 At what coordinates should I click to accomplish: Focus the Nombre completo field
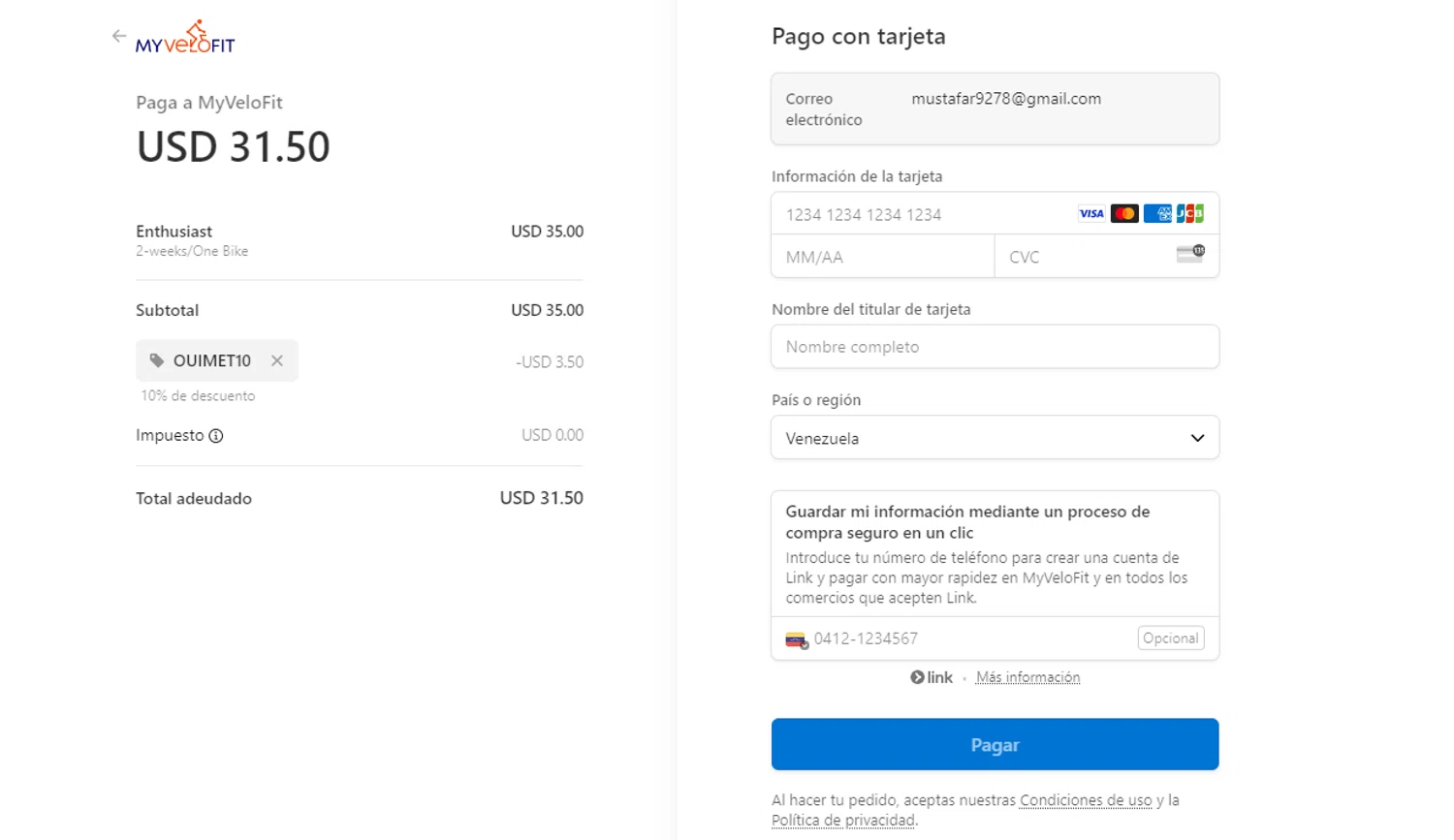click(995, 347)
